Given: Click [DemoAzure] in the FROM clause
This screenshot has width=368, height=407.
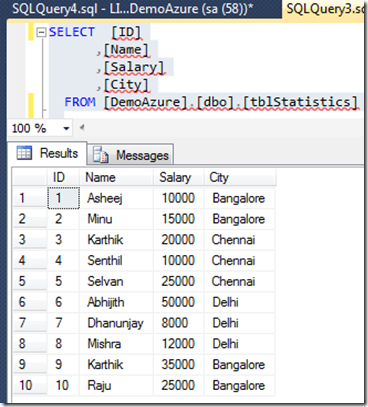Looking at the screenshot, I should pyautogui.click(x=146, y=102).
